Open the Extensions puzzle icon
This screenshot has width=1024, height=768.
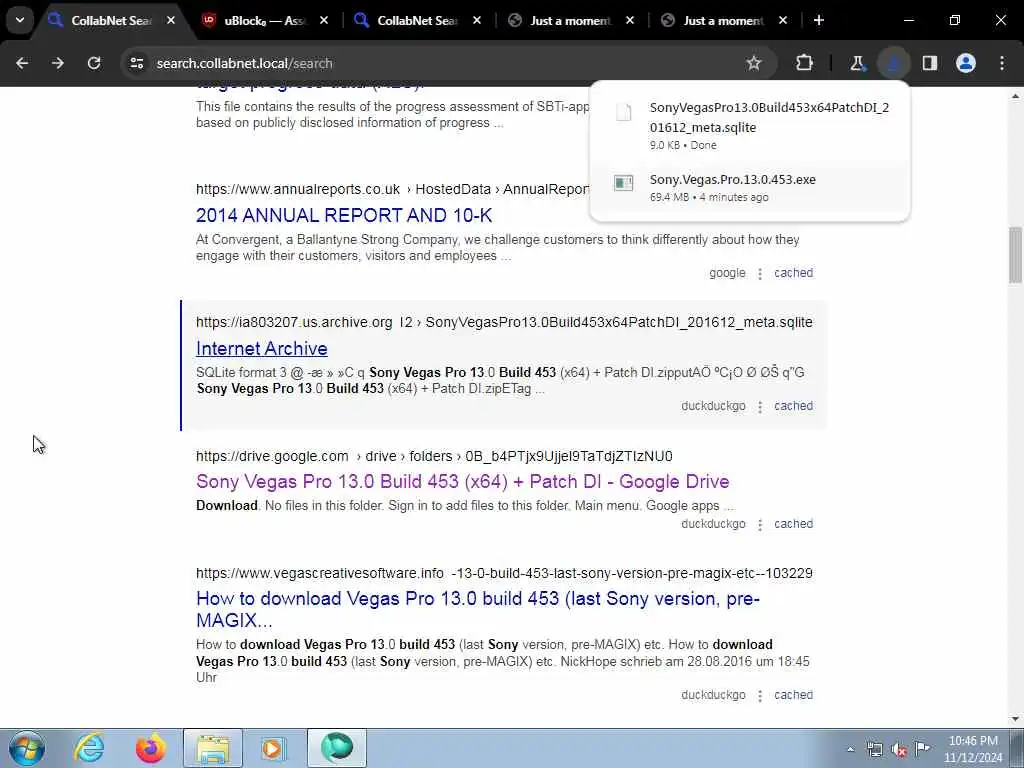805,63
